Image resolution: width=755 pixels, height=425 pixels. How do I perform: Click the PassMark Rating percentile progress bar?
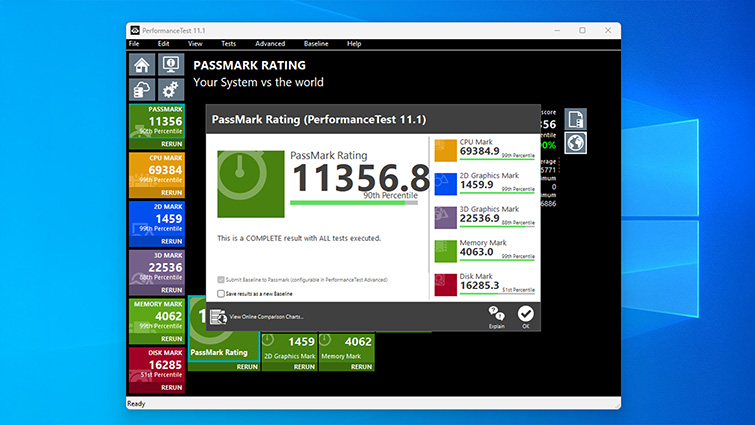tap(354, 203)
